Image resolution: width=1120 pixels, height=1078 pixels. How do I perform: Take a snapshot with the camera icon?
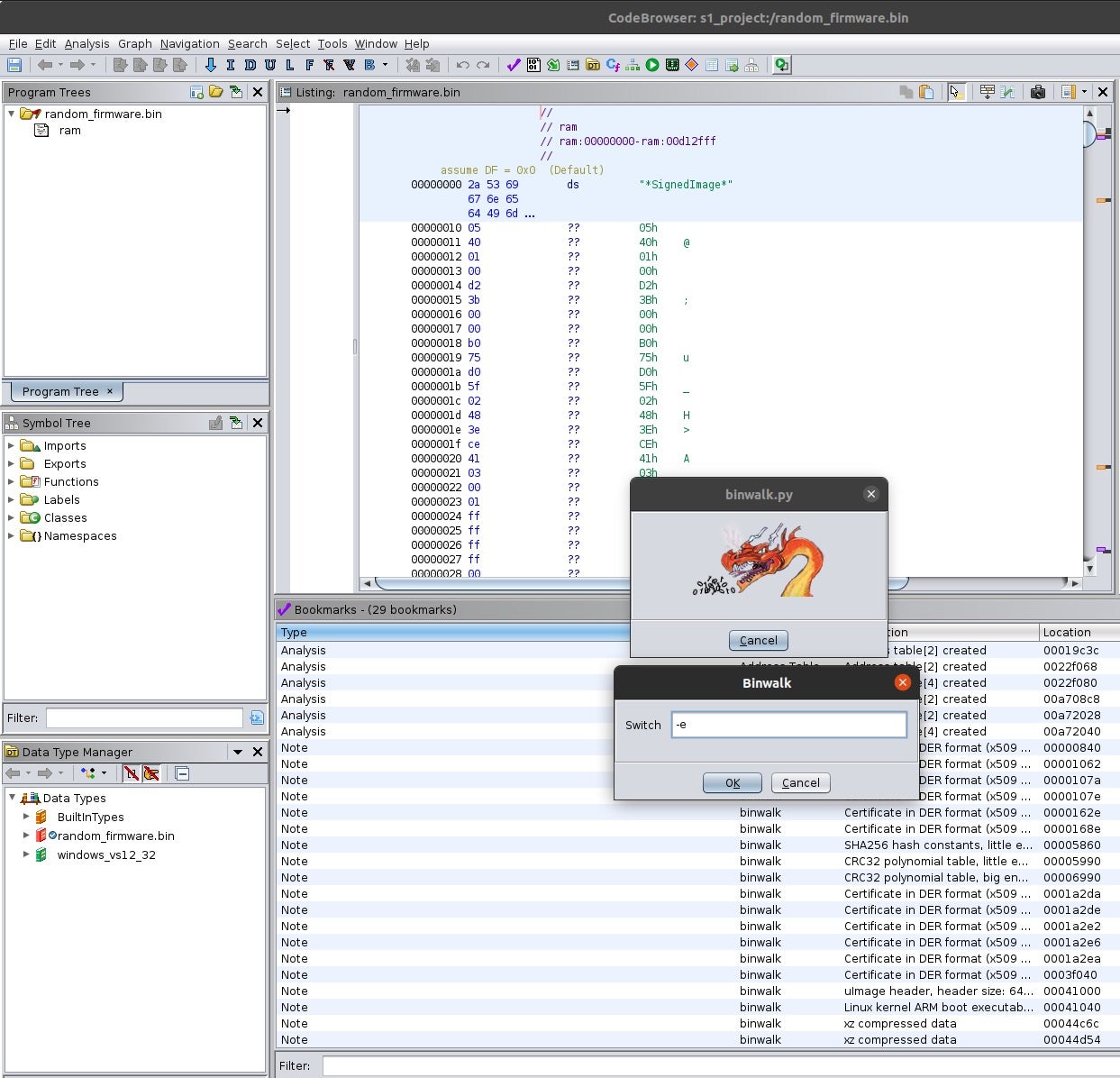(x=1038, y=92)
